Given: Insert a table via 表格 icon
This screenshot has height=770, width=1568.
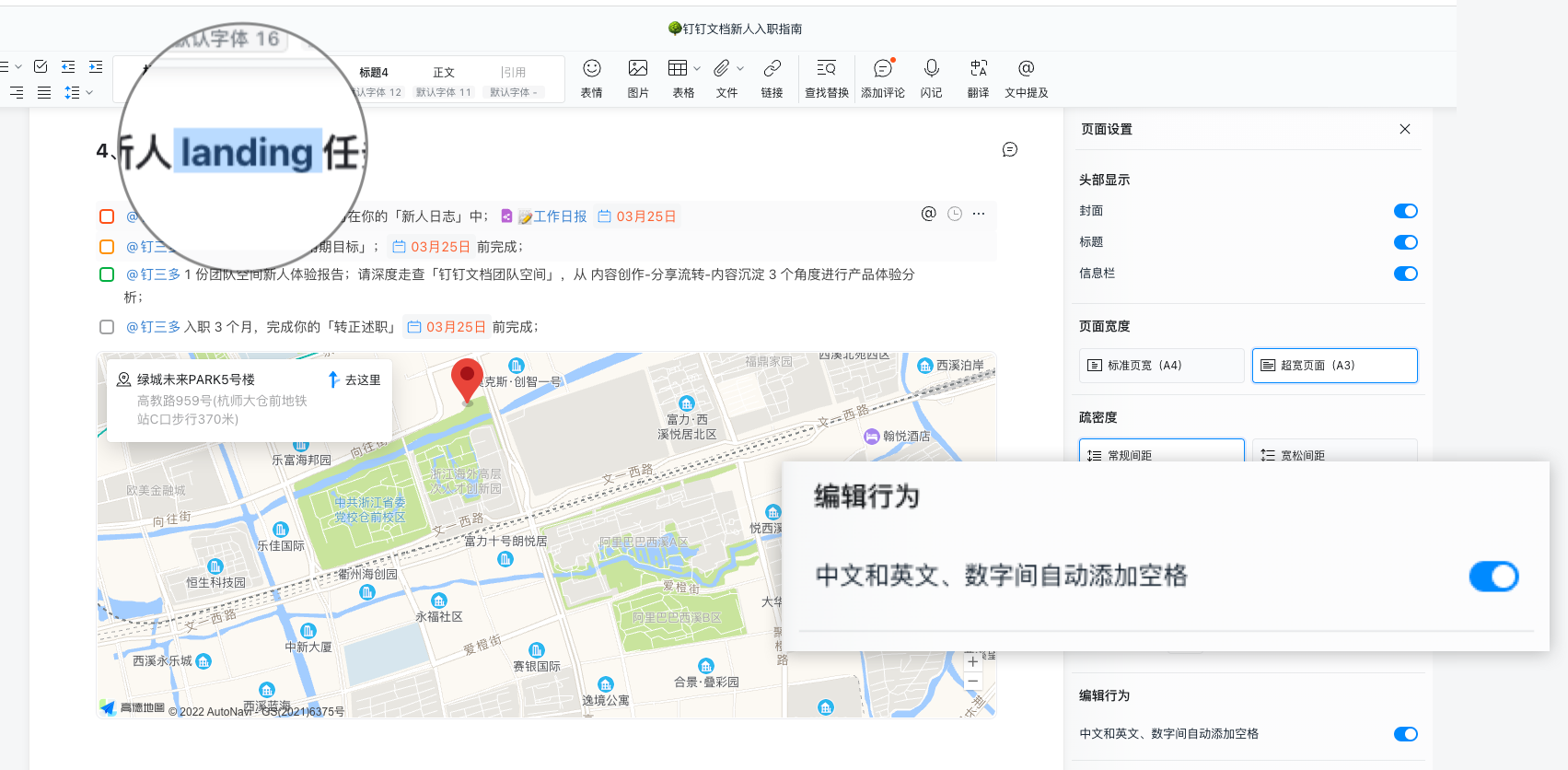Looking at the screenshot, I should tap(678, 68).
